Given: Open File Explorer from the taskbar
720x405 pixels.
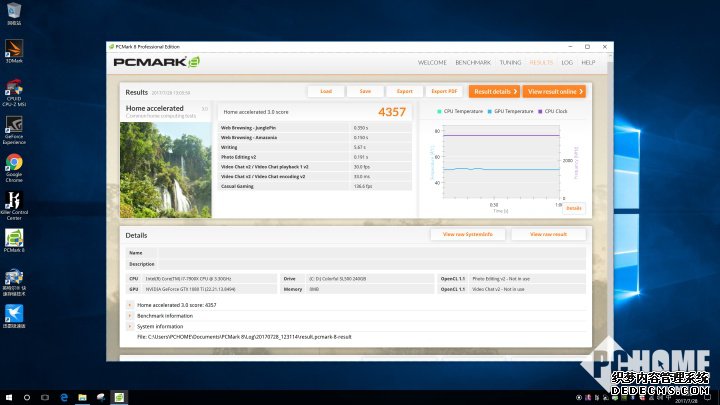Looking at the screenshot, I should click(x=82, y=397).
